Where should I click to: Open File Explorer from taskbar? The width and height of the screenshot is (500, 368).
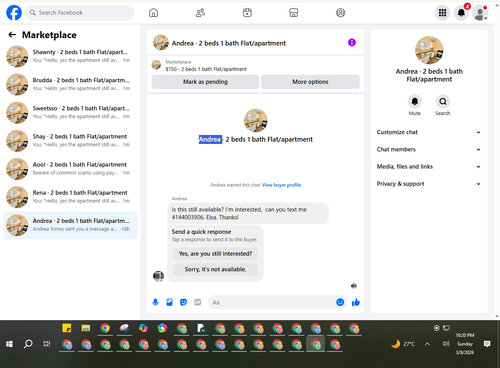point(86,328)
